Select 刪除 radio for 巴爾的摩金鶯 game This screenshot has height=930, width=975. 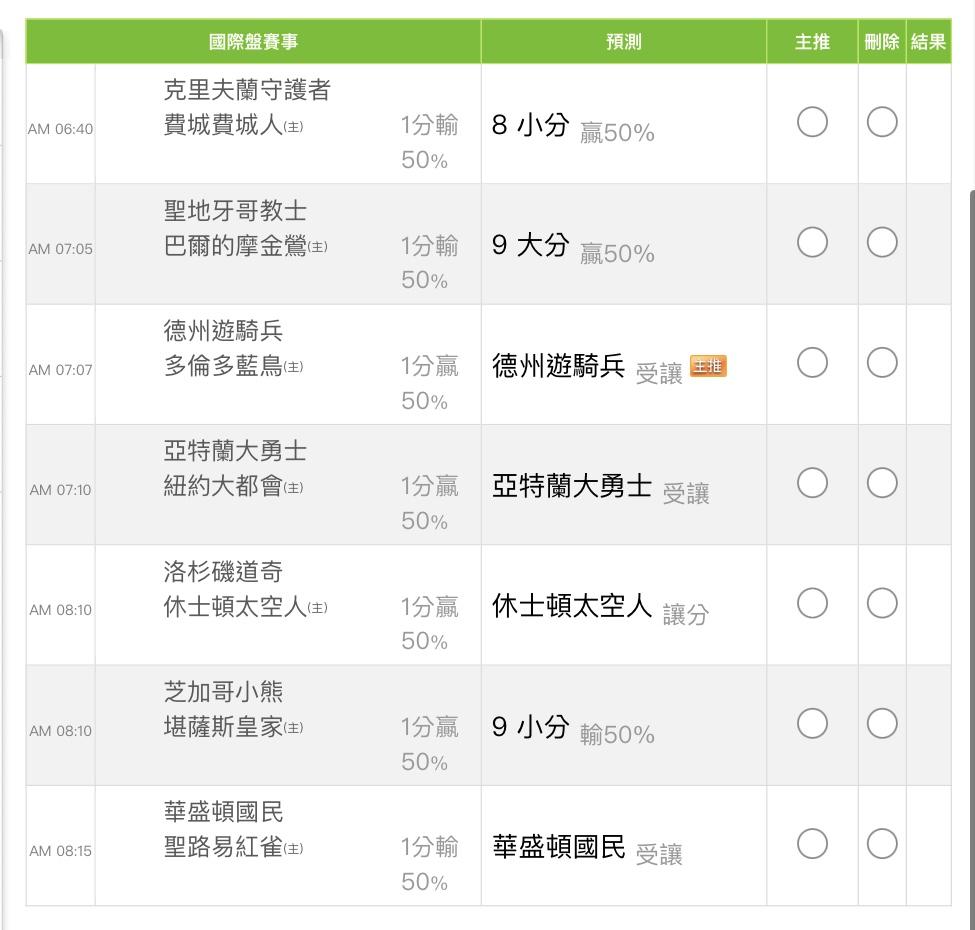tap(882, 243)
